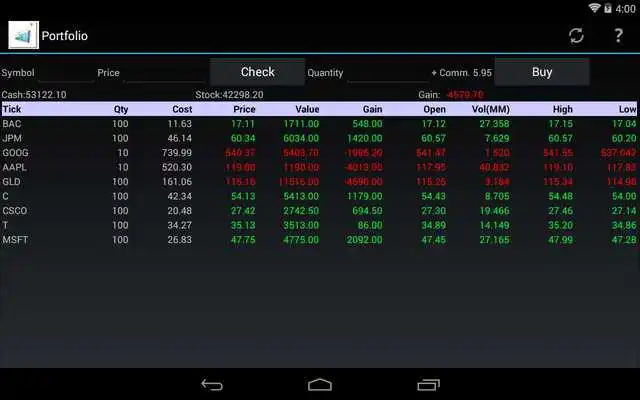Click the 4:00 clock in status bar
Image resolution: width=640 pixels, height=400 pixels.
tap(625, 8)
